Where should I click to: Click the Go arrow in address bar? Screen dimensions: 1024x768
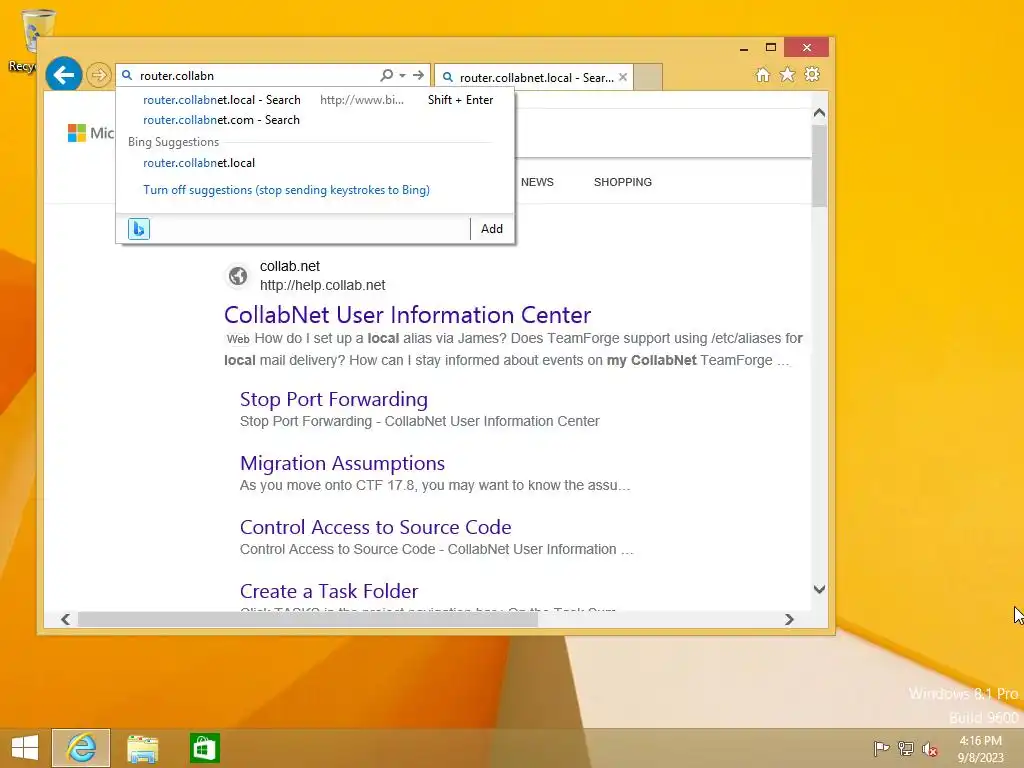pos(419,75)
